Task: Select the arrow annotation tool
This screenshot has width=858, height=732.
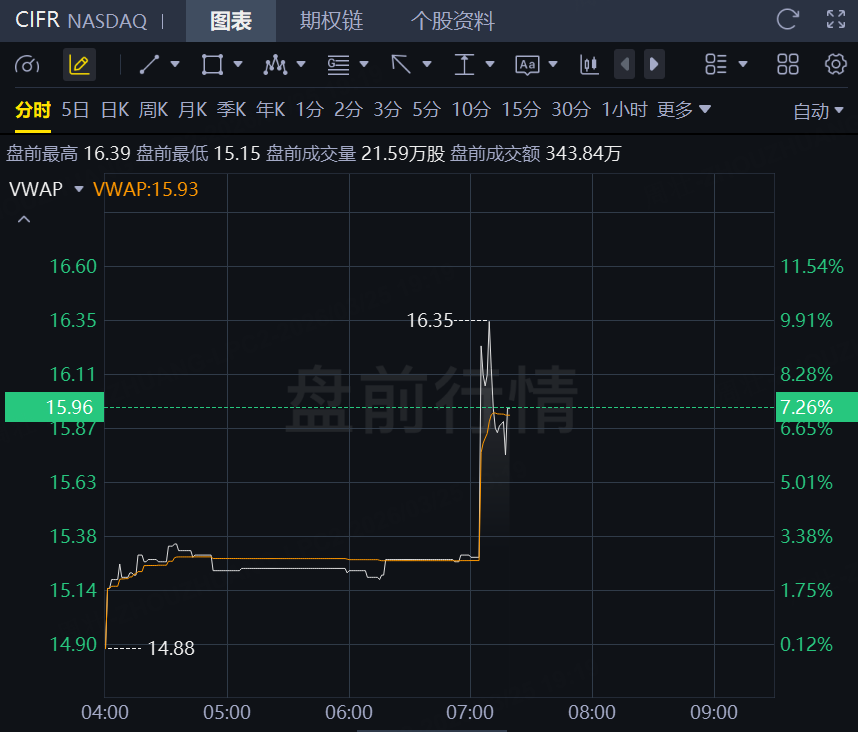Action: click(401, 65)
